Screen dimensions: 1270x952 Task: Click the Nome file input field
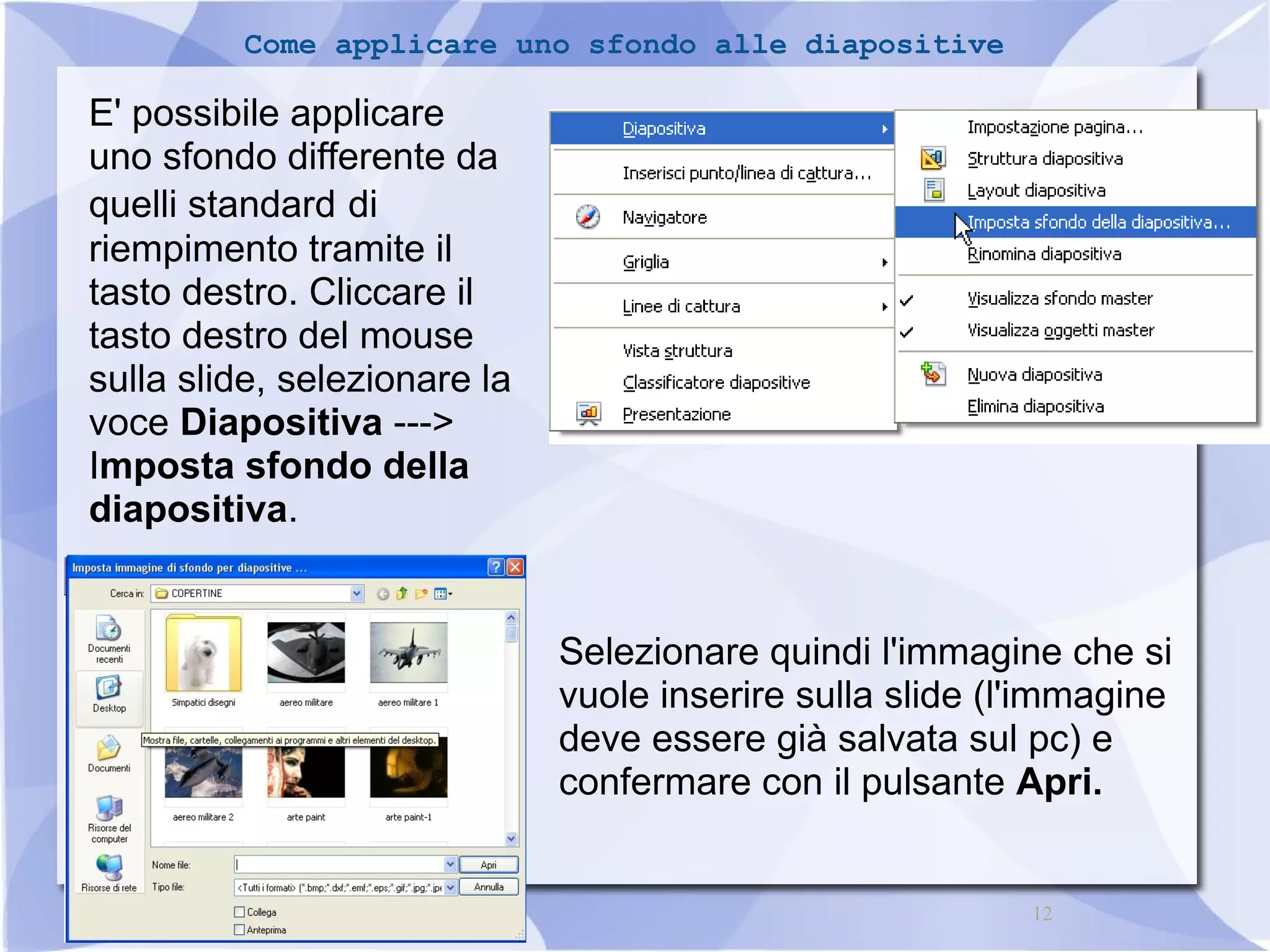339,865
